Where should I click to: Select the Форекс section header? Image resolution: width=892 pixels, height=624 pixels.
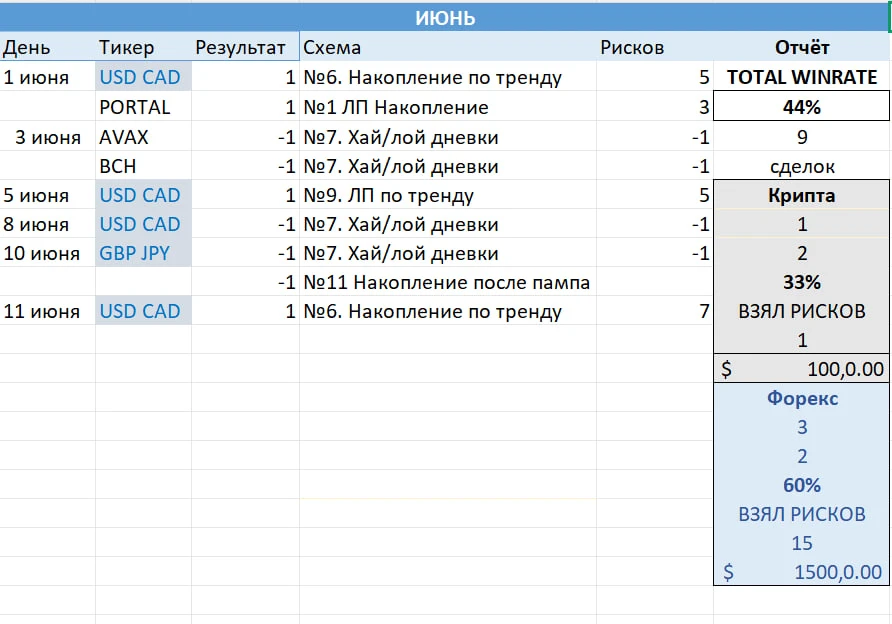tap(802, 398)
